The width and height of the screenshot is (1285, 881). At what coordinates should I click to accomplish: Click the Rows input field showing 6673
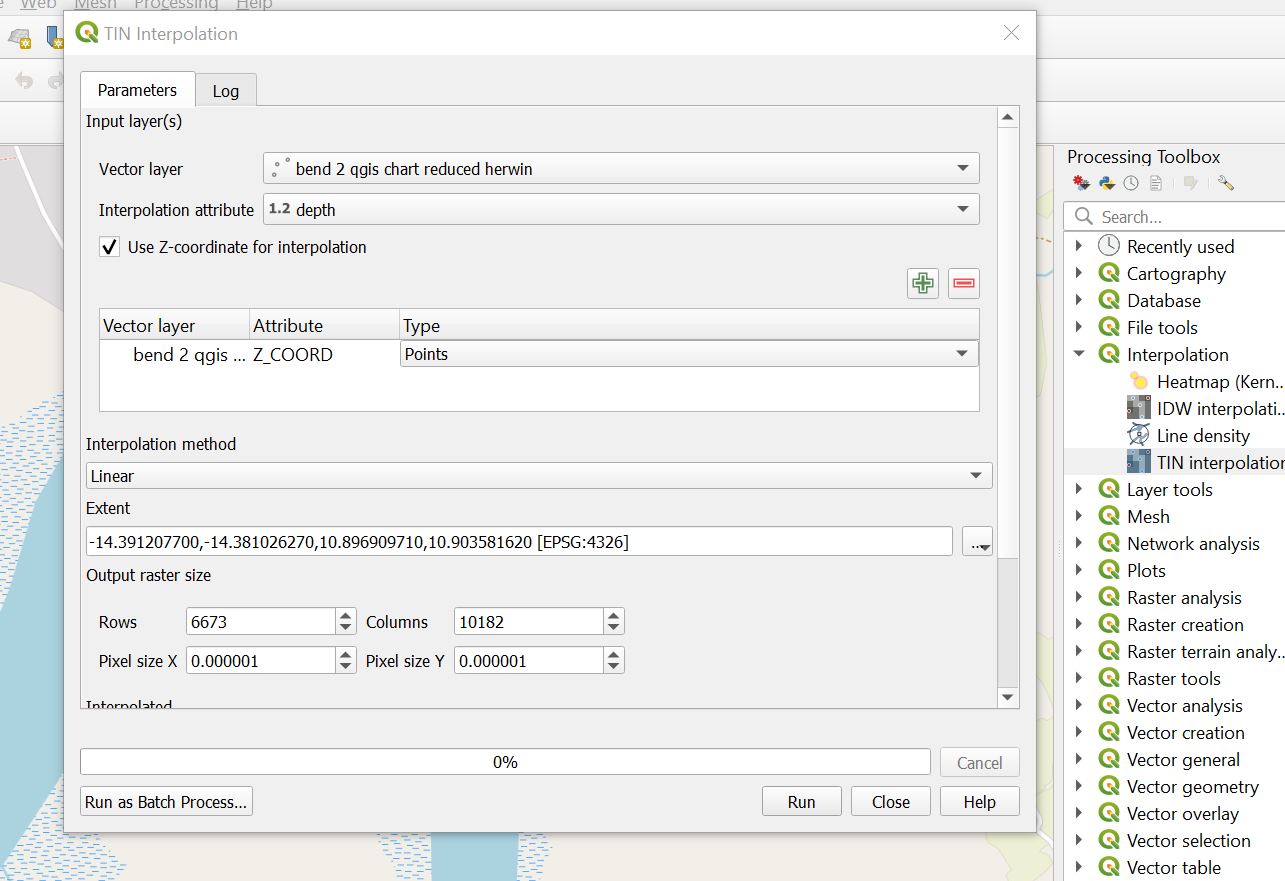(261, 621)
